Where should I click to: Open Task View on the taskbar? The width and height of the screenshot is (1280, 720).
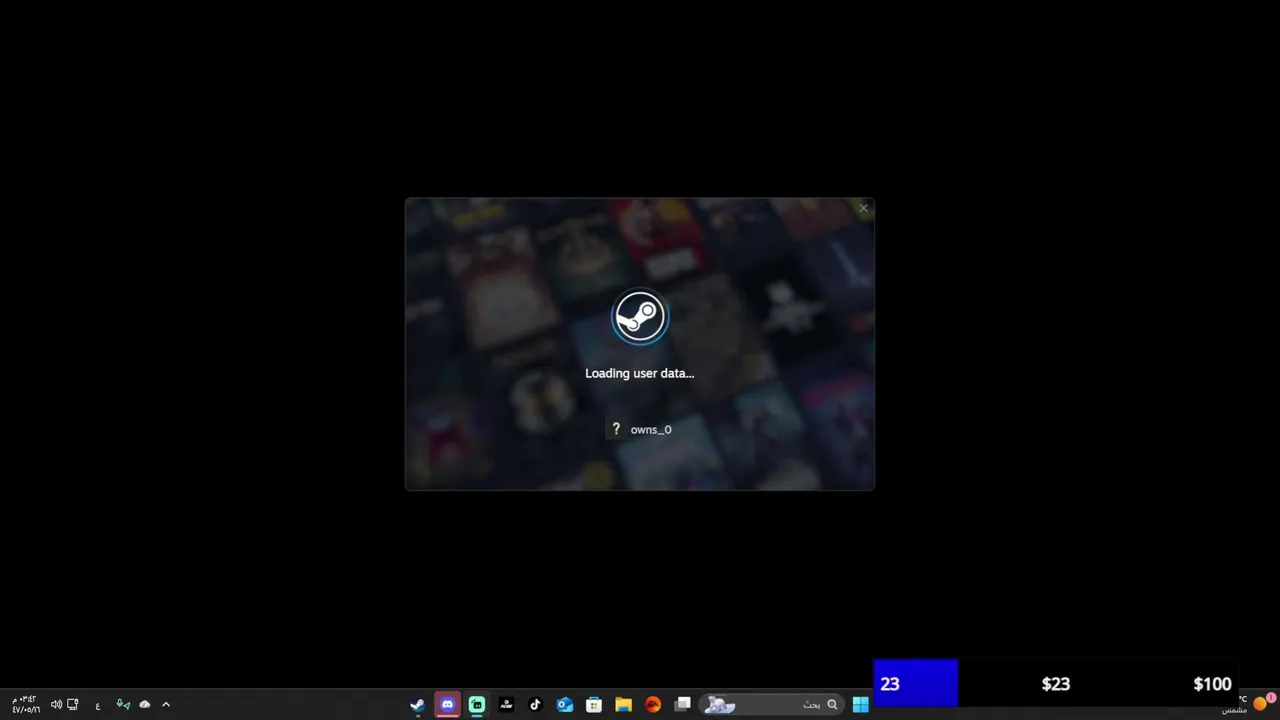682,705
